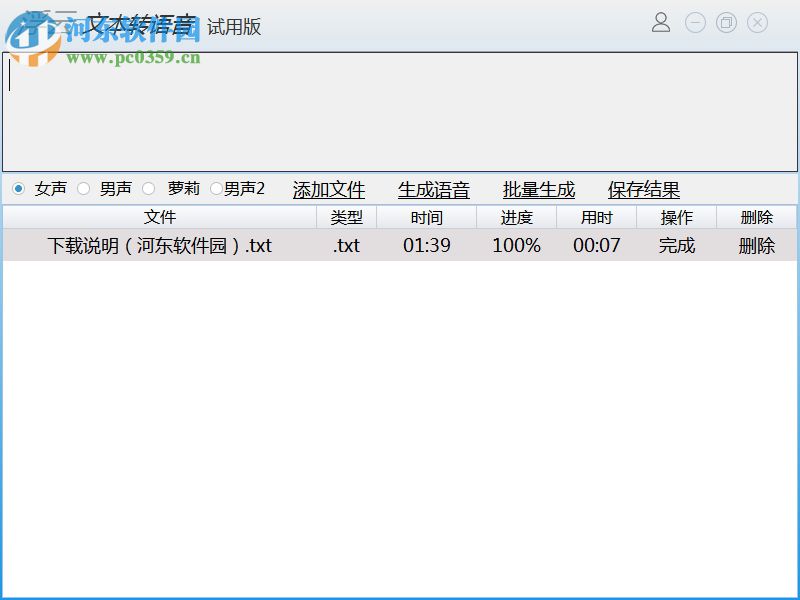Click the 文件 column header
Viewport: 800px width, 600px height.
[160, 217]
